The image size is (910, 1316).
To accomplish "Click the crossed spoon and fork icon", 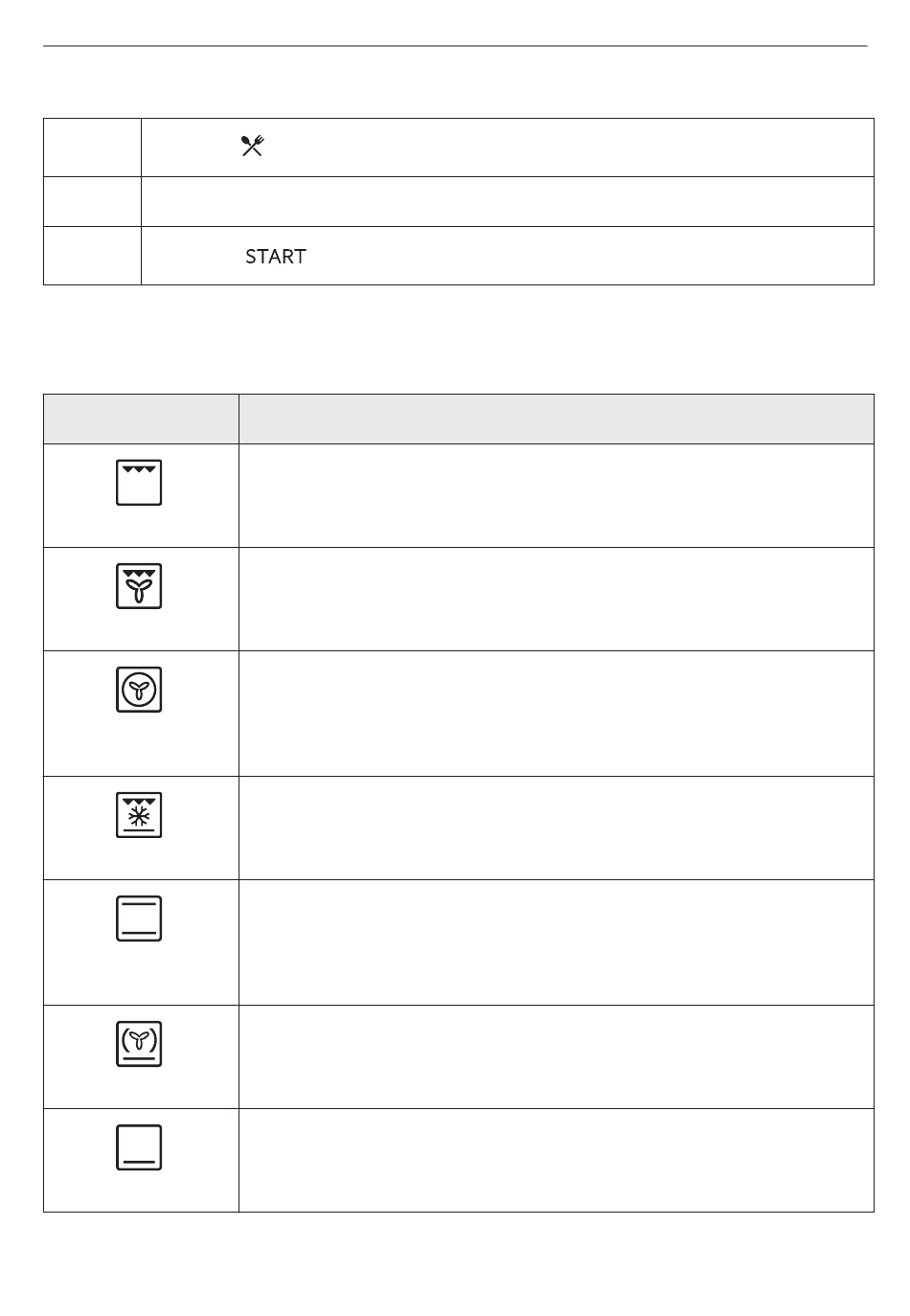I will [x=252, y=147].
